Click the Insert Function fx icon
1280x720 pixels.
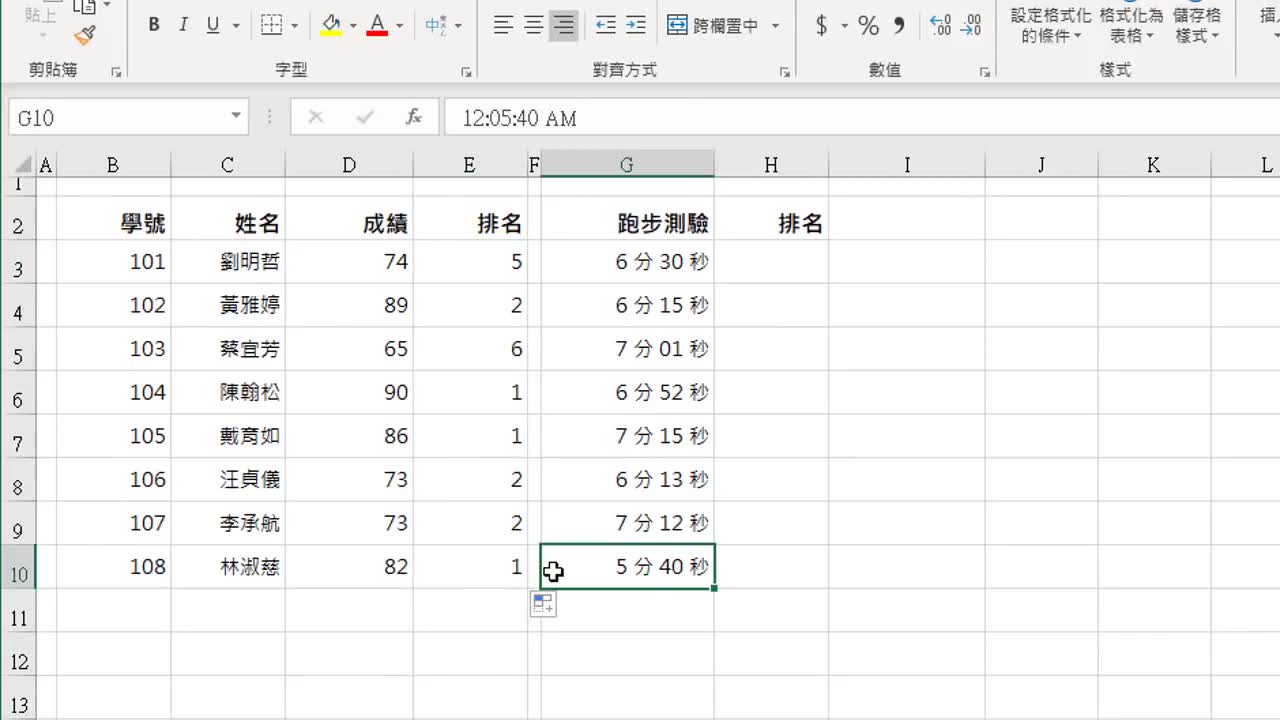(413, 118)
